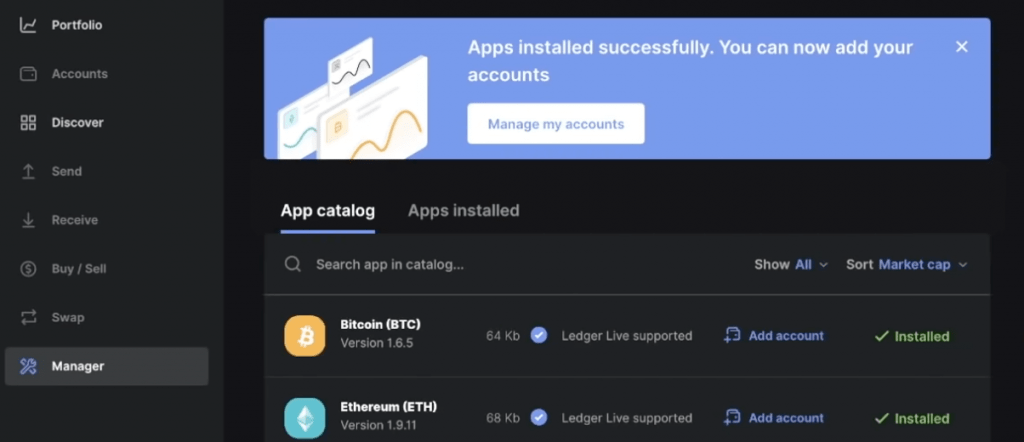Click the Swap arrows icon
Screen dimensions: 1024x442
click(x=28, y=318)
